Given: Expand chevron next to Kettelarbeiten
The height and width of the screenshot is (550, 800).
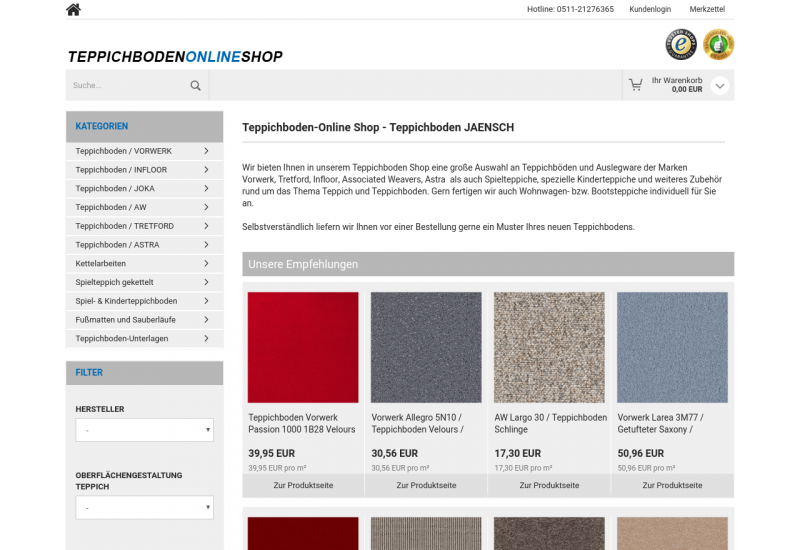Looking at the screenshot, I should point(206,263).
